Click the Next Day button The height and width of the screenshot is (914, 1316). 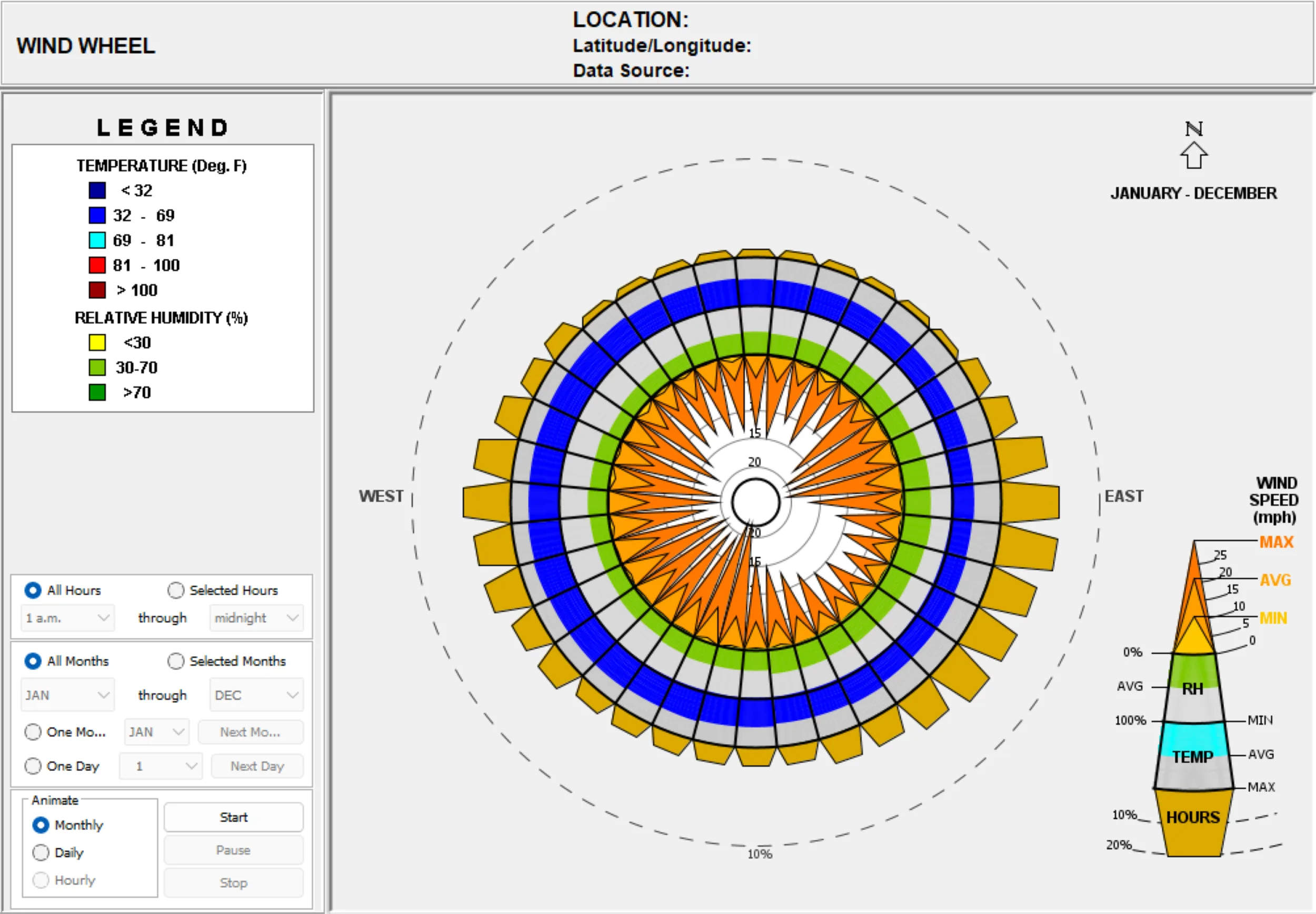tap(257, 766)
